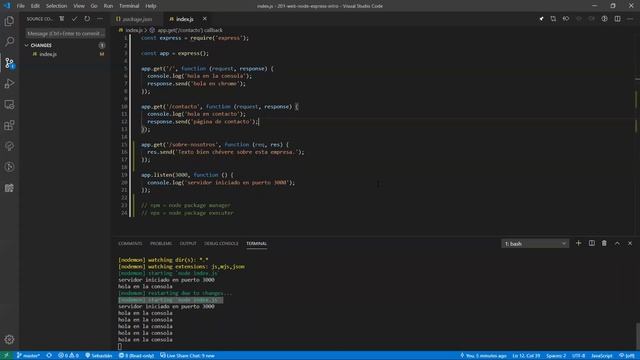Click Source Control view-as-tree icon
Screen dimensions: 640x360
pos(62,19)
